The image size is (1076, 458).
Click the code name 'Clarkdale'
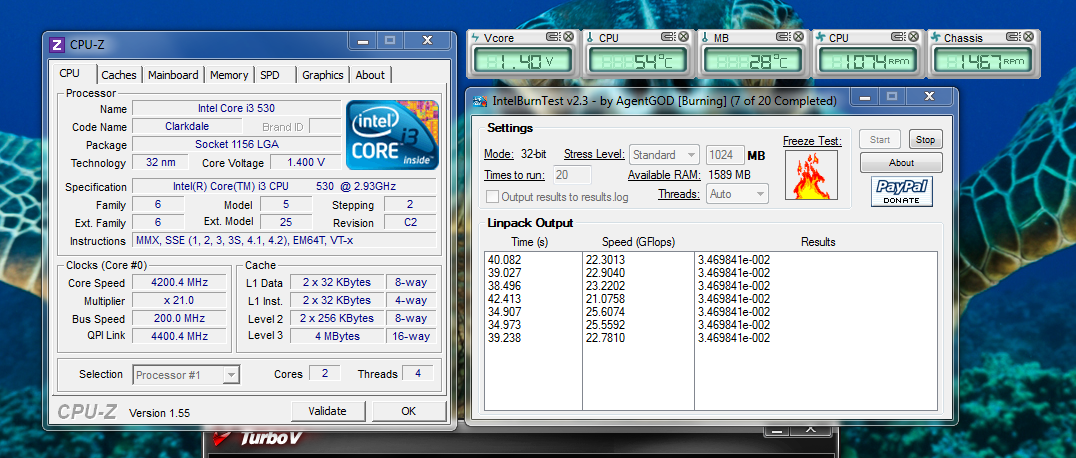(187, 126)
